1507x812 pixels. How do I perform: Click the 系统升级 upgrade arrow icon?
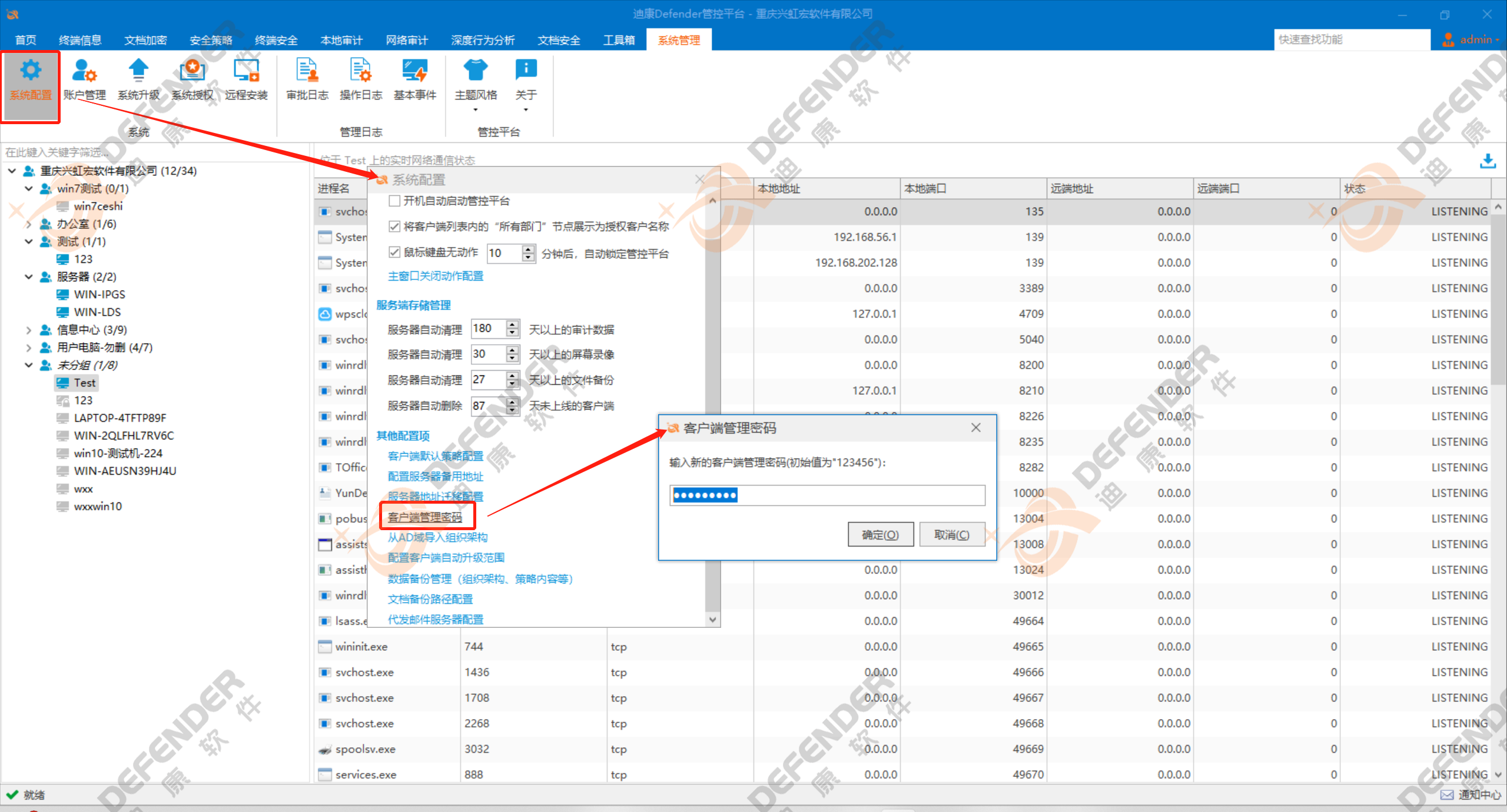(138, 71)
